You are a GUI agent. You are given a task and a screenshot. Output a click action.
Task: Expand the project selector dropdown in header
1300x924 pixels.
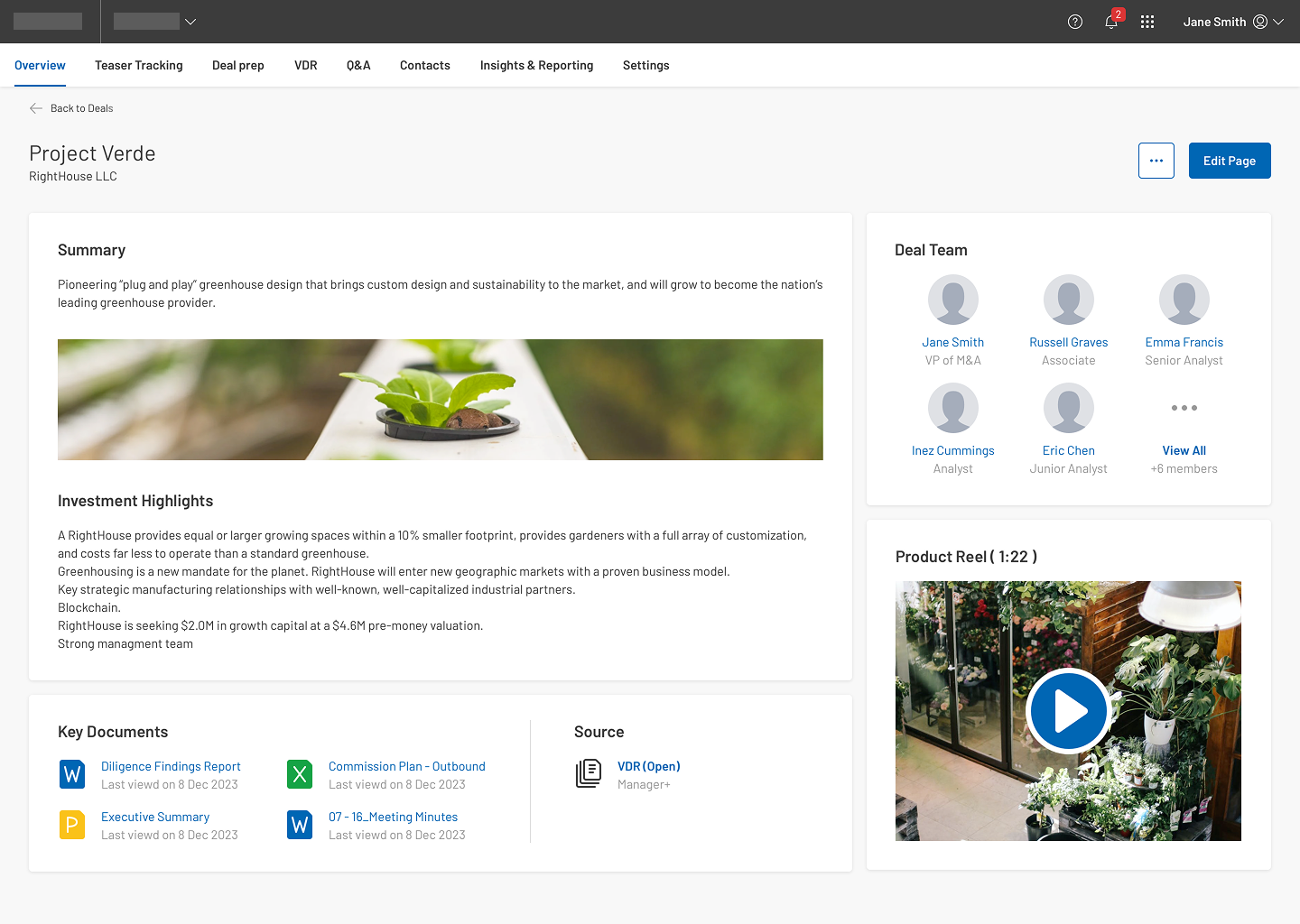(x=155, y=22)
